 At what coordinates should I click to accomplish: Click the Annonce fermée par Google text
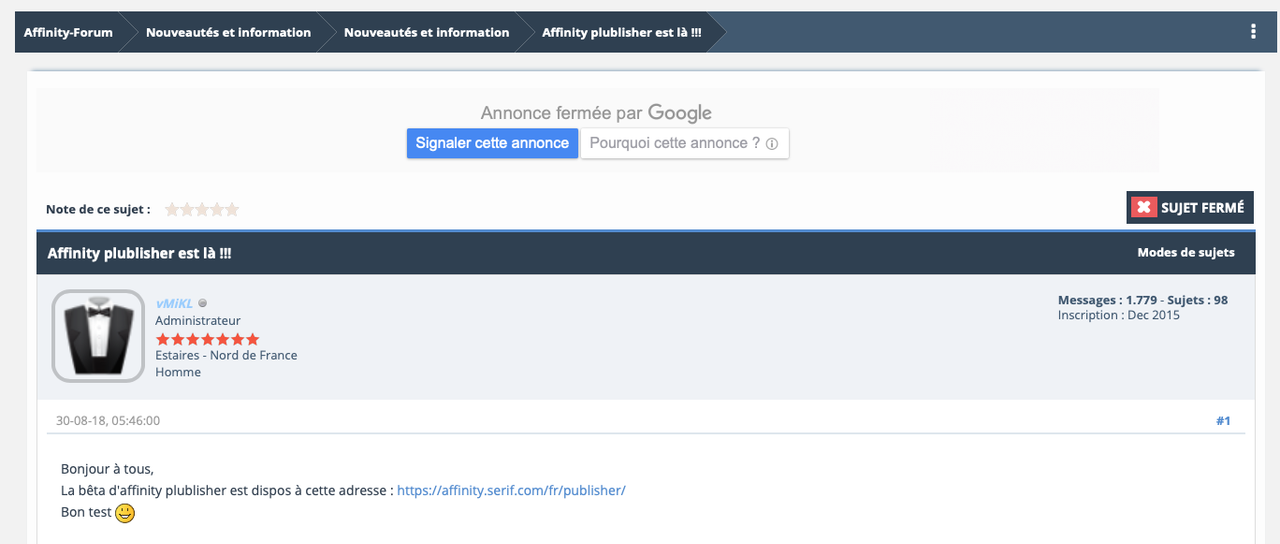click(x=596, y=113)
